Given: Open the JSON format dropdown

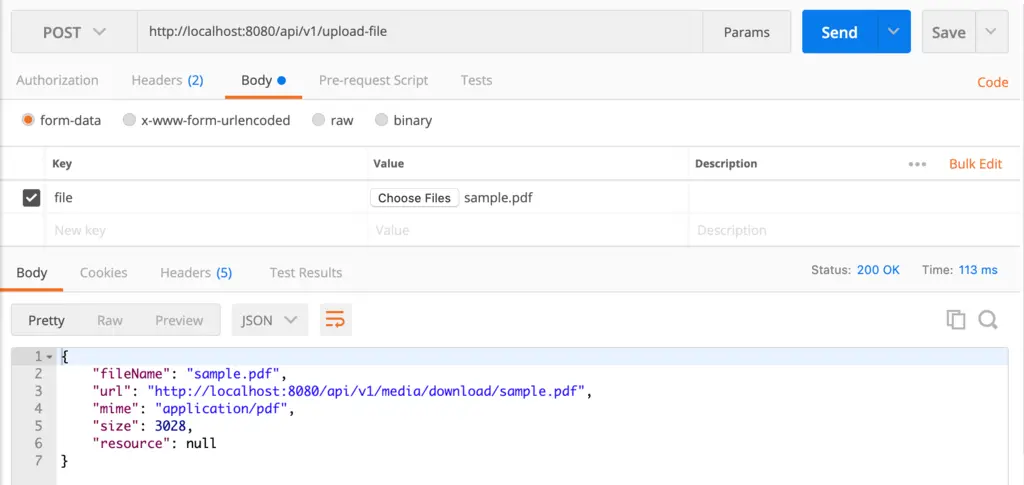Looking at the screenshot, I should tap(270, 320).
